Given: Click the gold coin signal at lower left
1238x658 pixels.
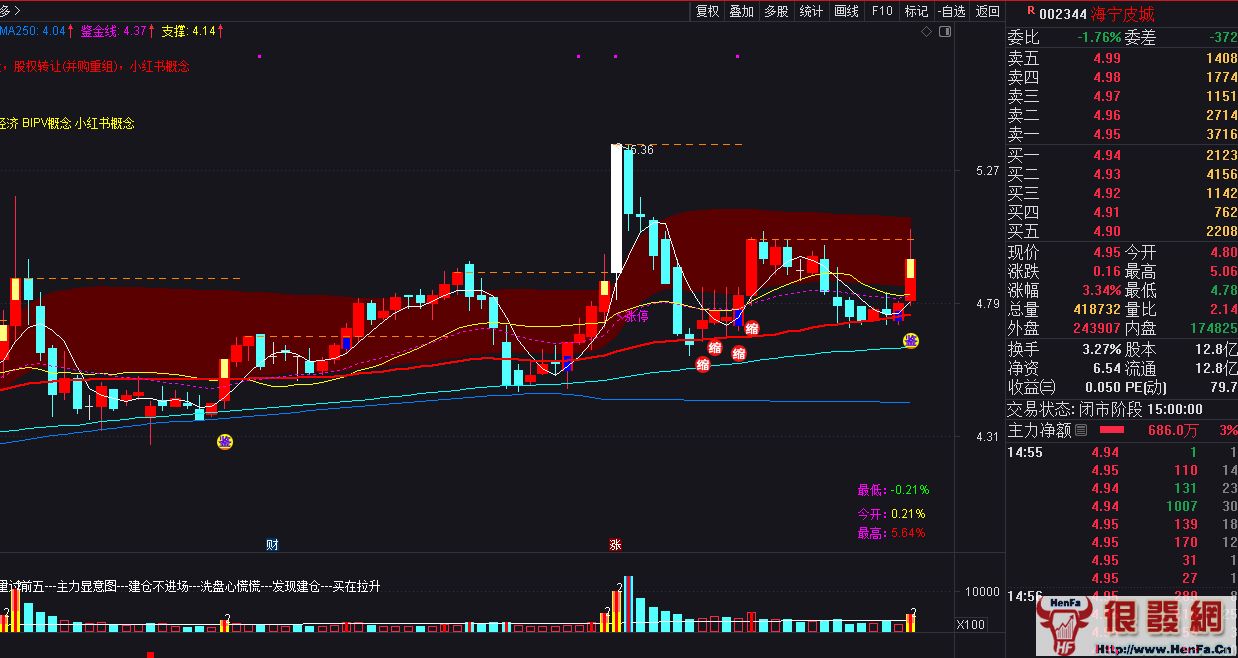Looking at the screenshot, I should pos(226,441).
